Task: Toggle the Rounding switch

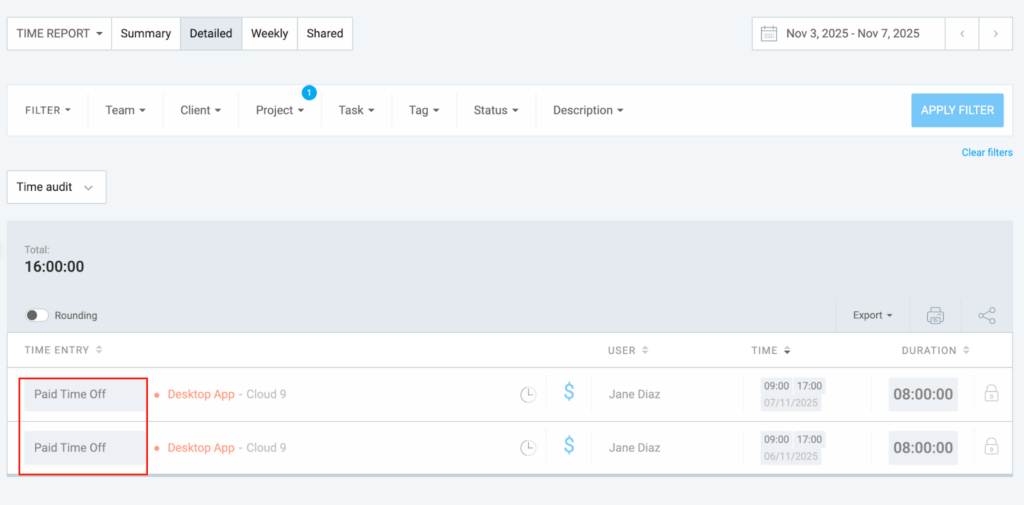Action: click(37, 315)
